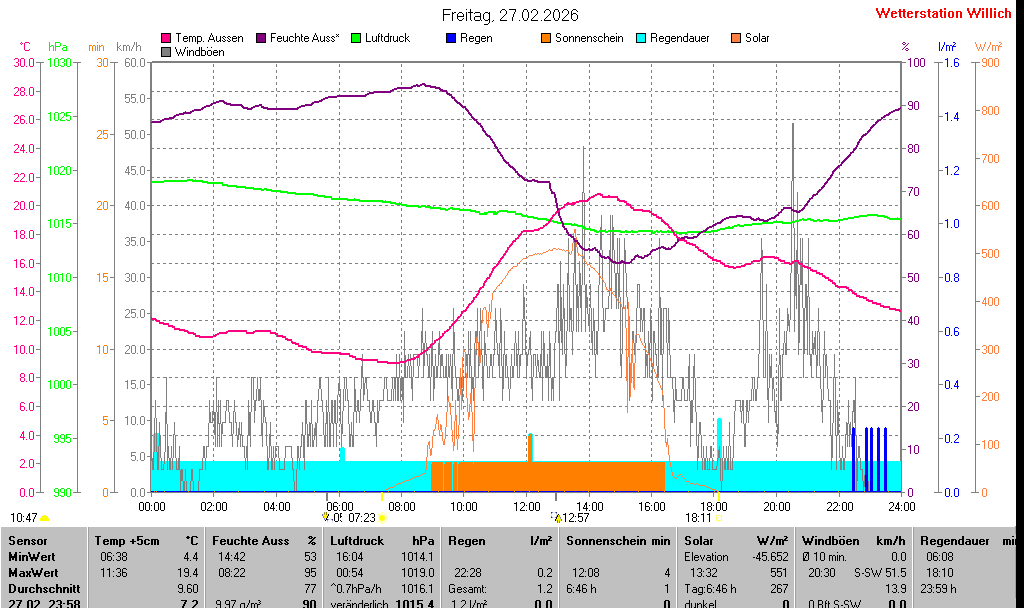
Task: Click the 12:00 time axis label
Action: pos(526,506)
